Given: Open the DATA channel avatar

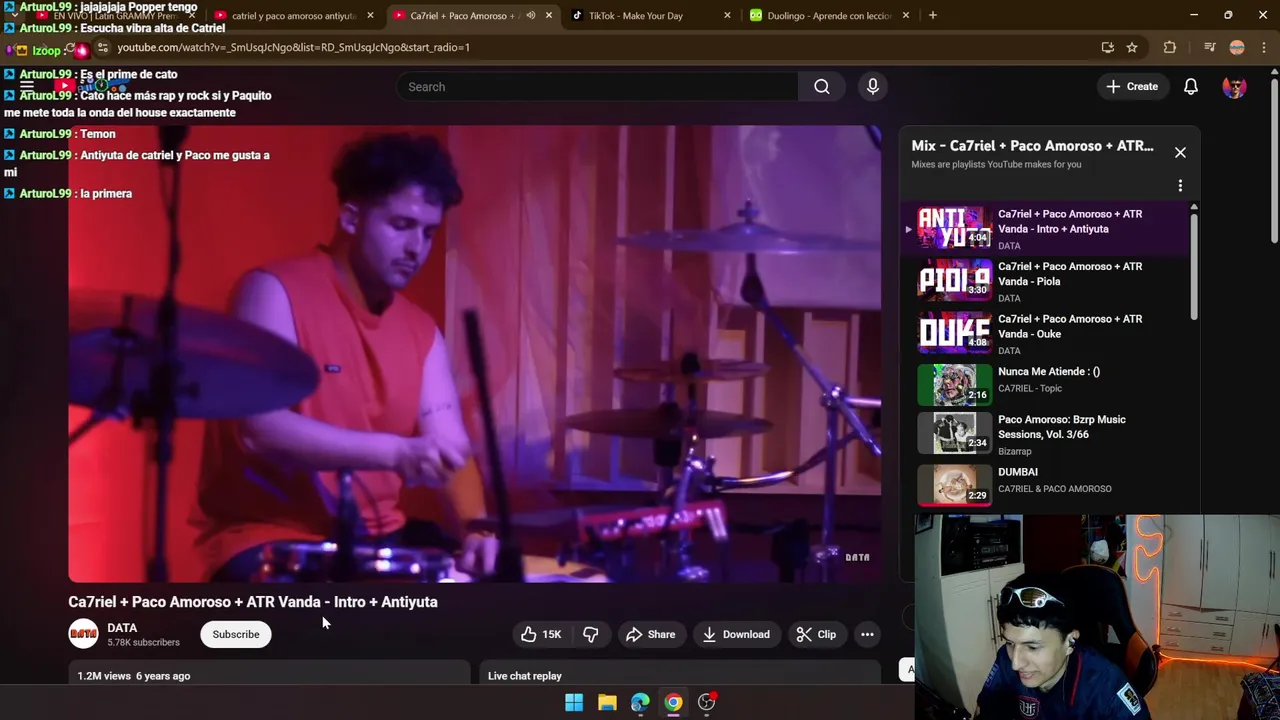Looking at the screenshot, I should 83,634.
